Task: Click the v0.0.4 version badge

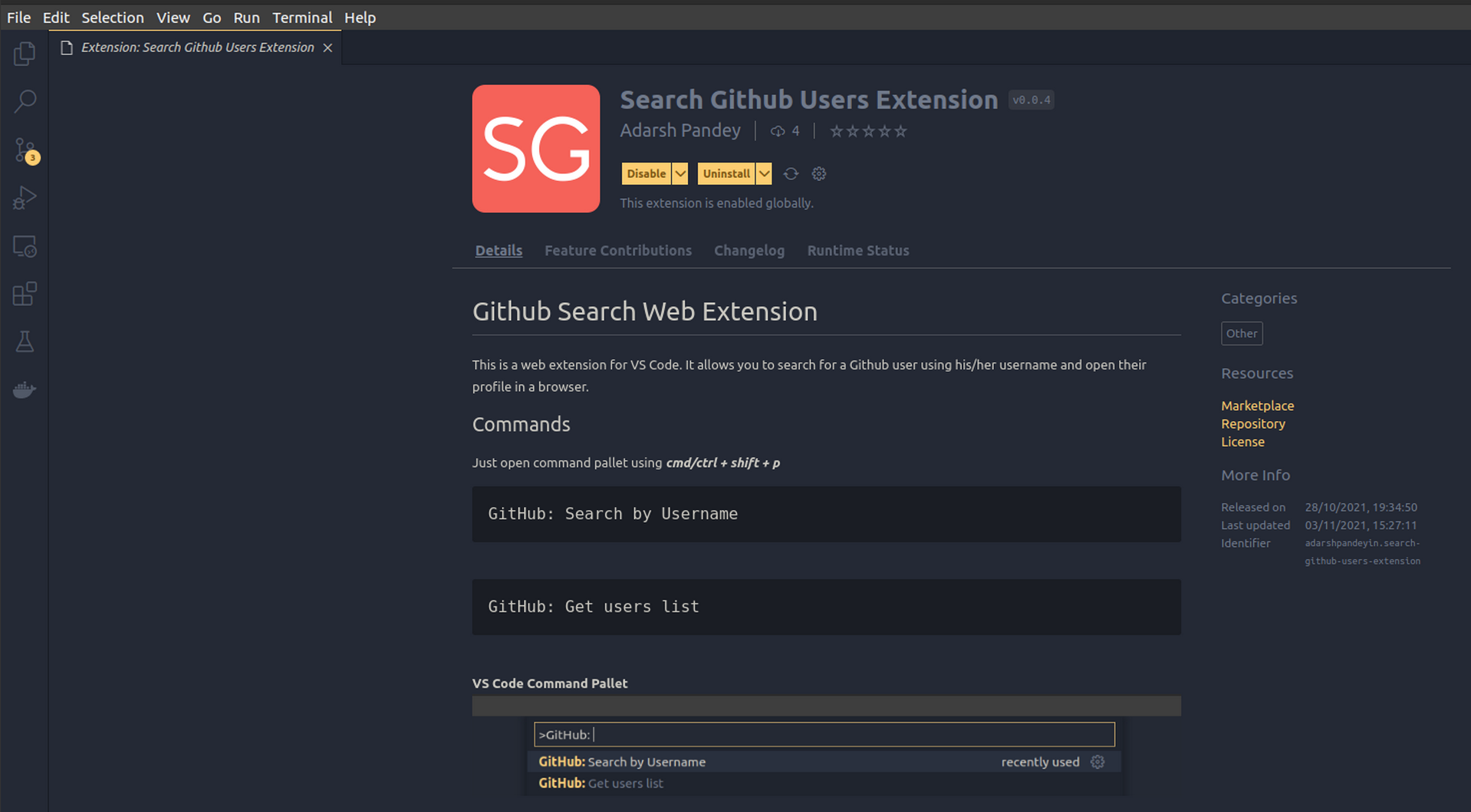Action: pyautogui.click(x=1031, y=100)
